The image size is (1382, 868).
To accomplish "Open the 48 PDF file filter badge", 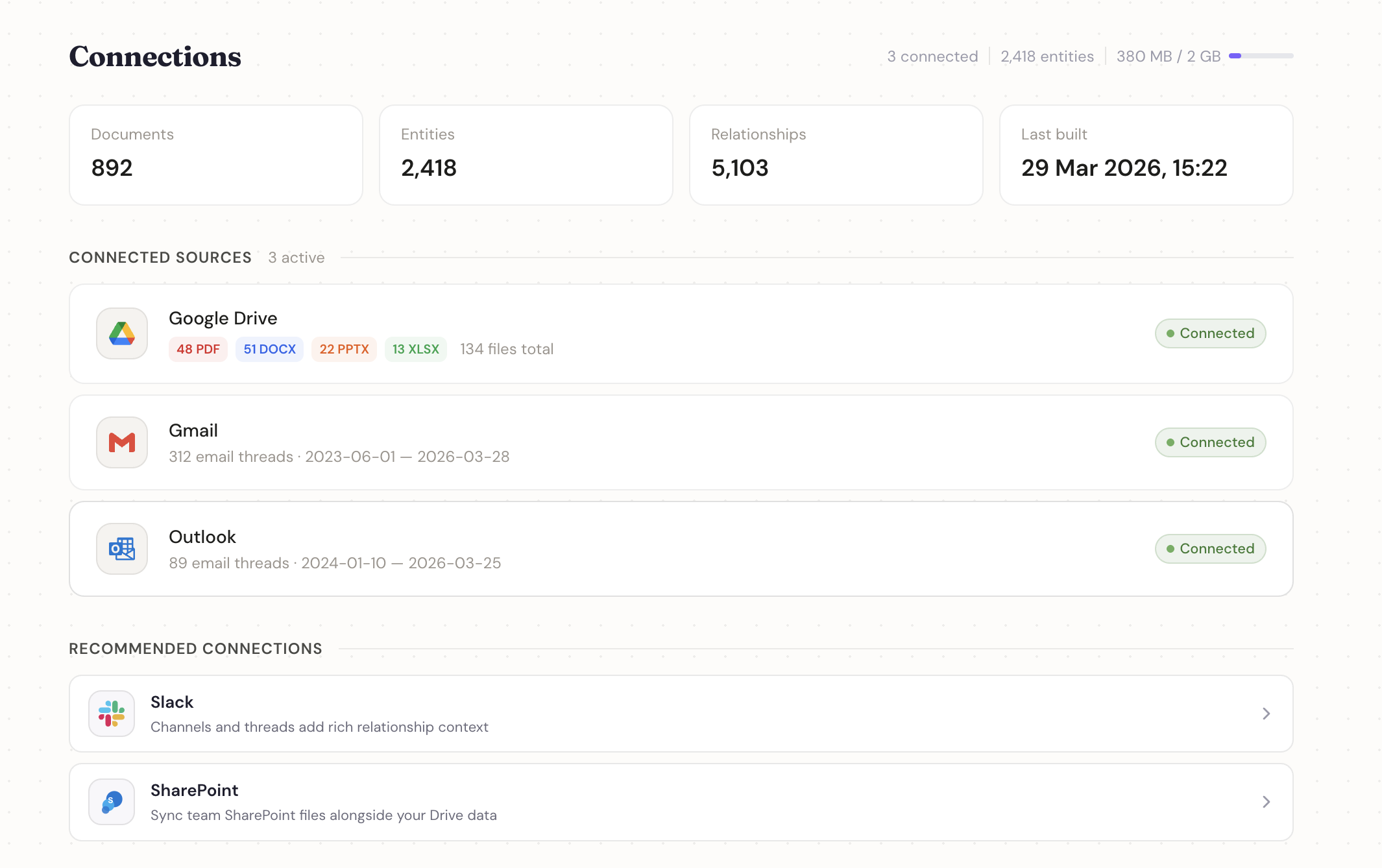I will [x=198, y=349].
